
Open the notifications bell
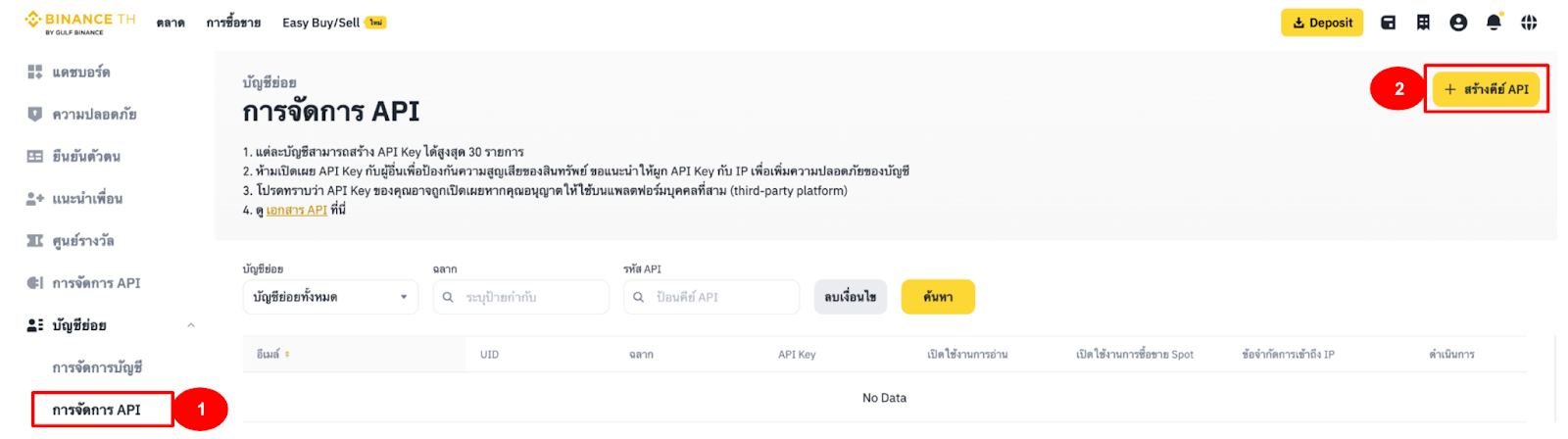click(1494, 23)
